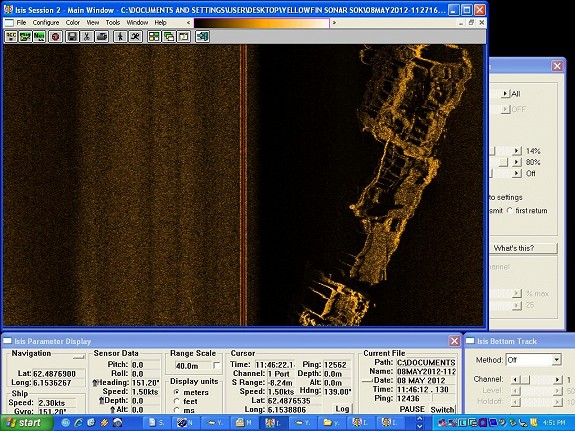Click left arrow of Bottom Track Channel slider
This screenshot has width=575, height=431.
point(516,380)
